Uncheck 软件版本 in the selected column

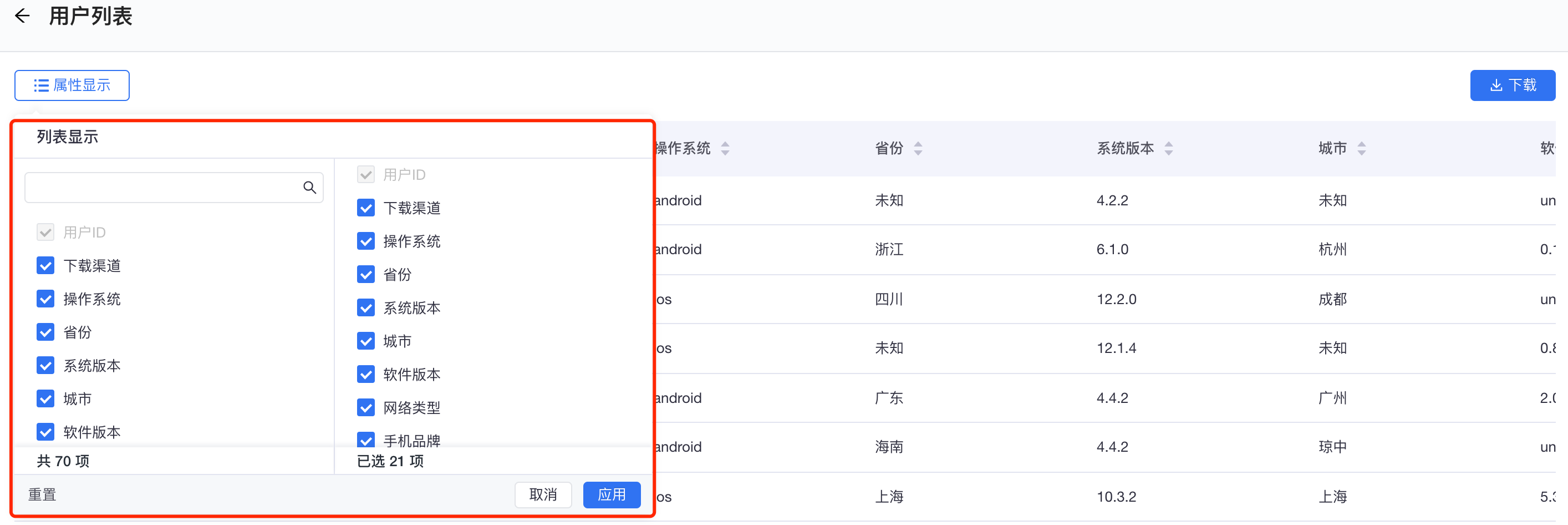pyautogui.click(x=366, y=375)
